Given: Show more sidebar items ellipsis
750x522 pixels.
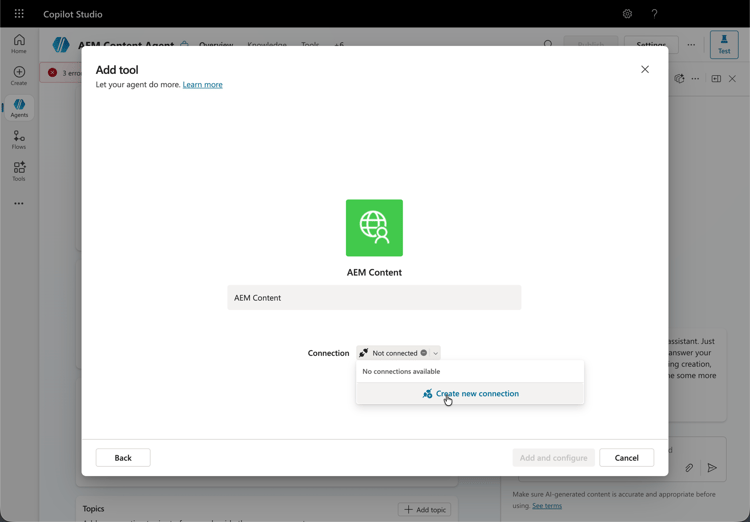Looking at the screenshot, I should [x=19, y=203].
